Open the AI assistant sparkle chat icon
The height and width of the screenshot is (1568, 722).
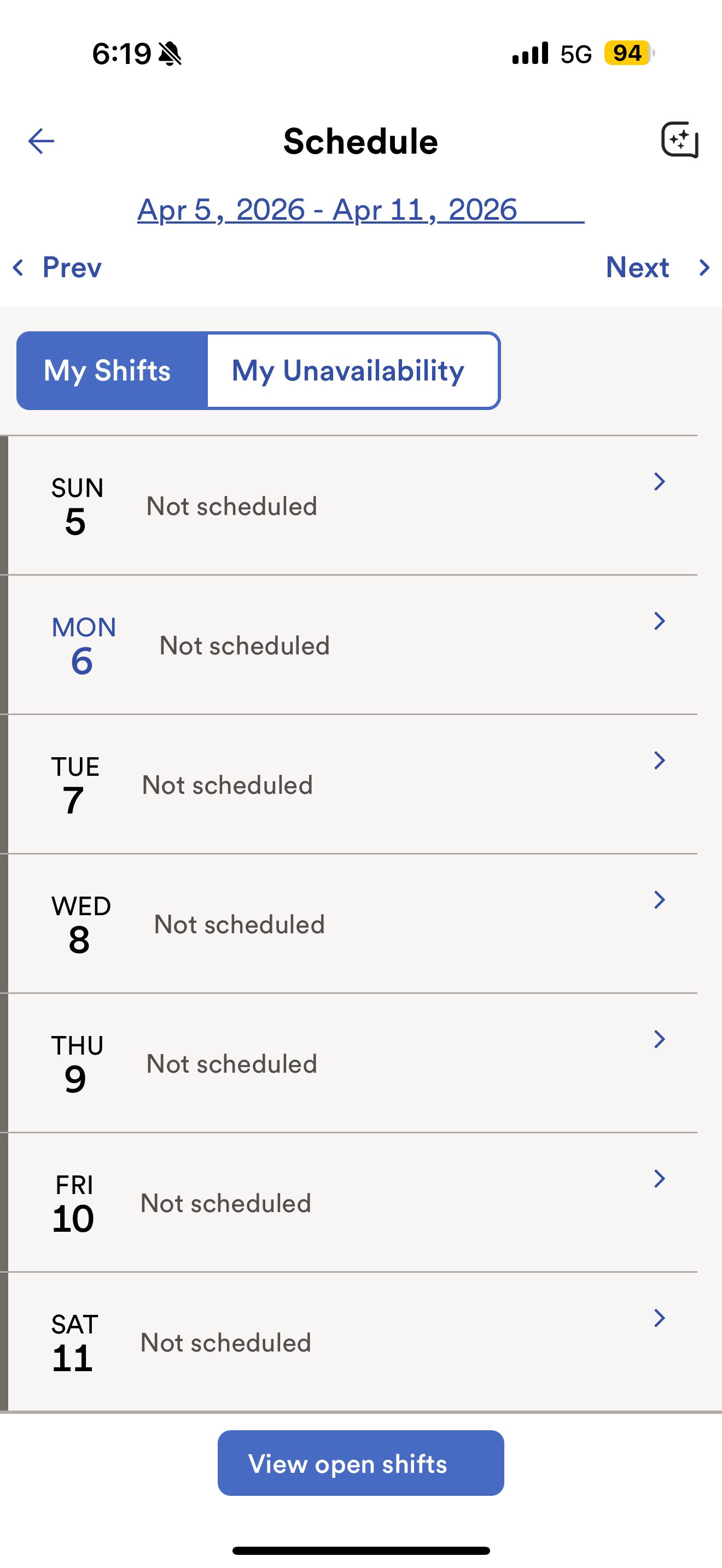pyautogui.click(x=679, y=140)
